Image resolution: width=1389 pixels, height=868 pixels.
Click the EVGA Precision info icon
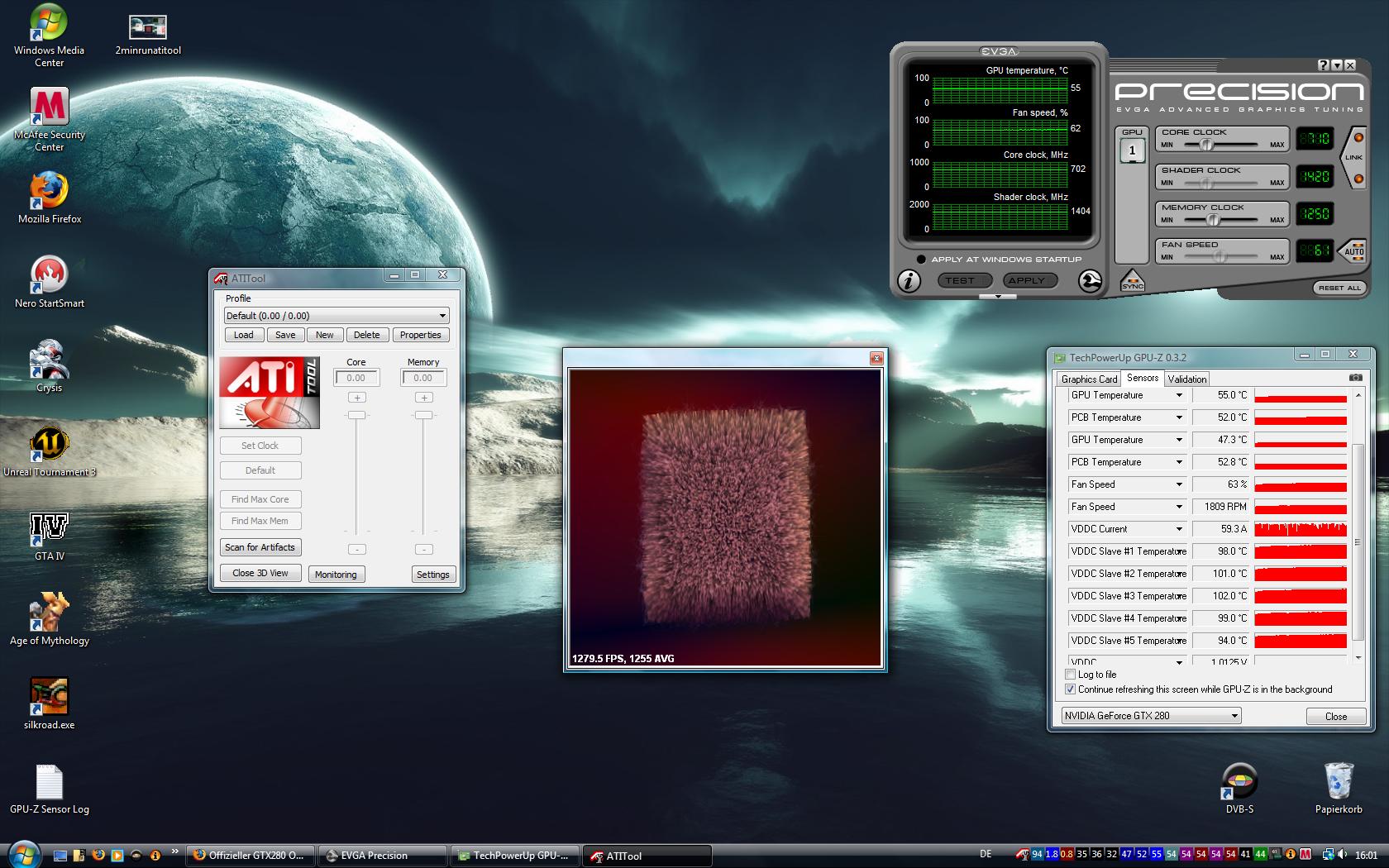pyautogui.click(x=909, y=281)
